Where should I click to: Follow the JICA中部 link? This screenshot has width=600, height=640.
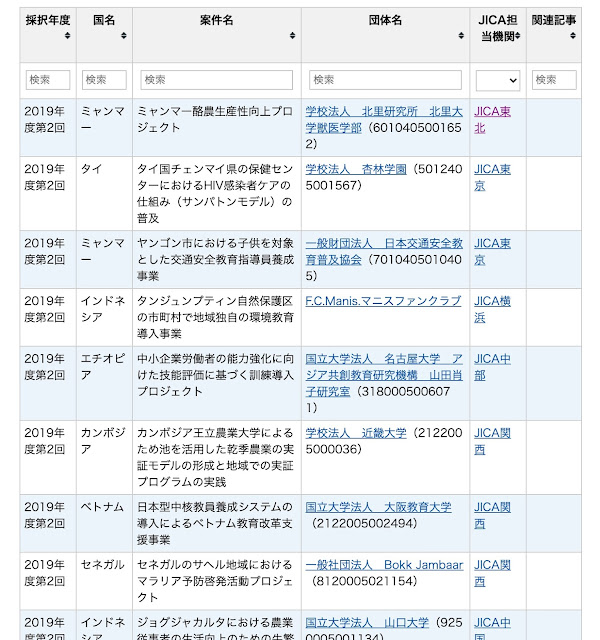(x=492, y=367)
